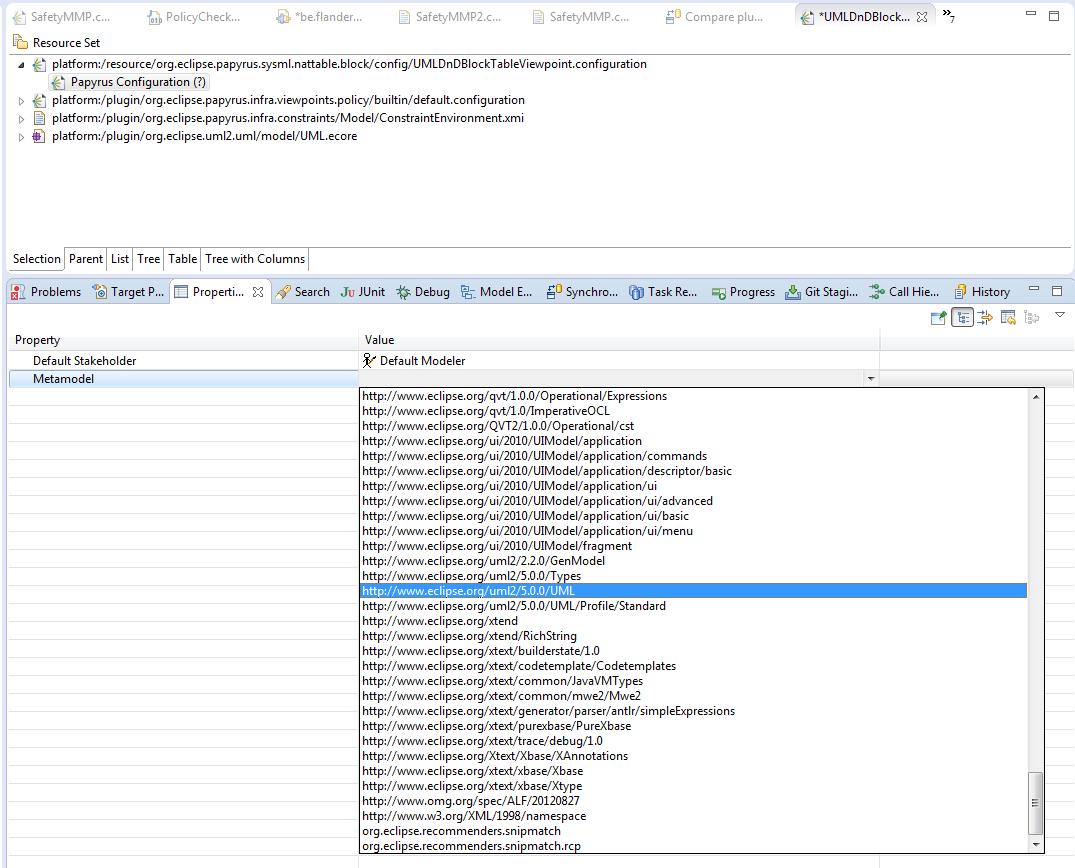
Task: Open the Target P... view tab
Action: 129,292
